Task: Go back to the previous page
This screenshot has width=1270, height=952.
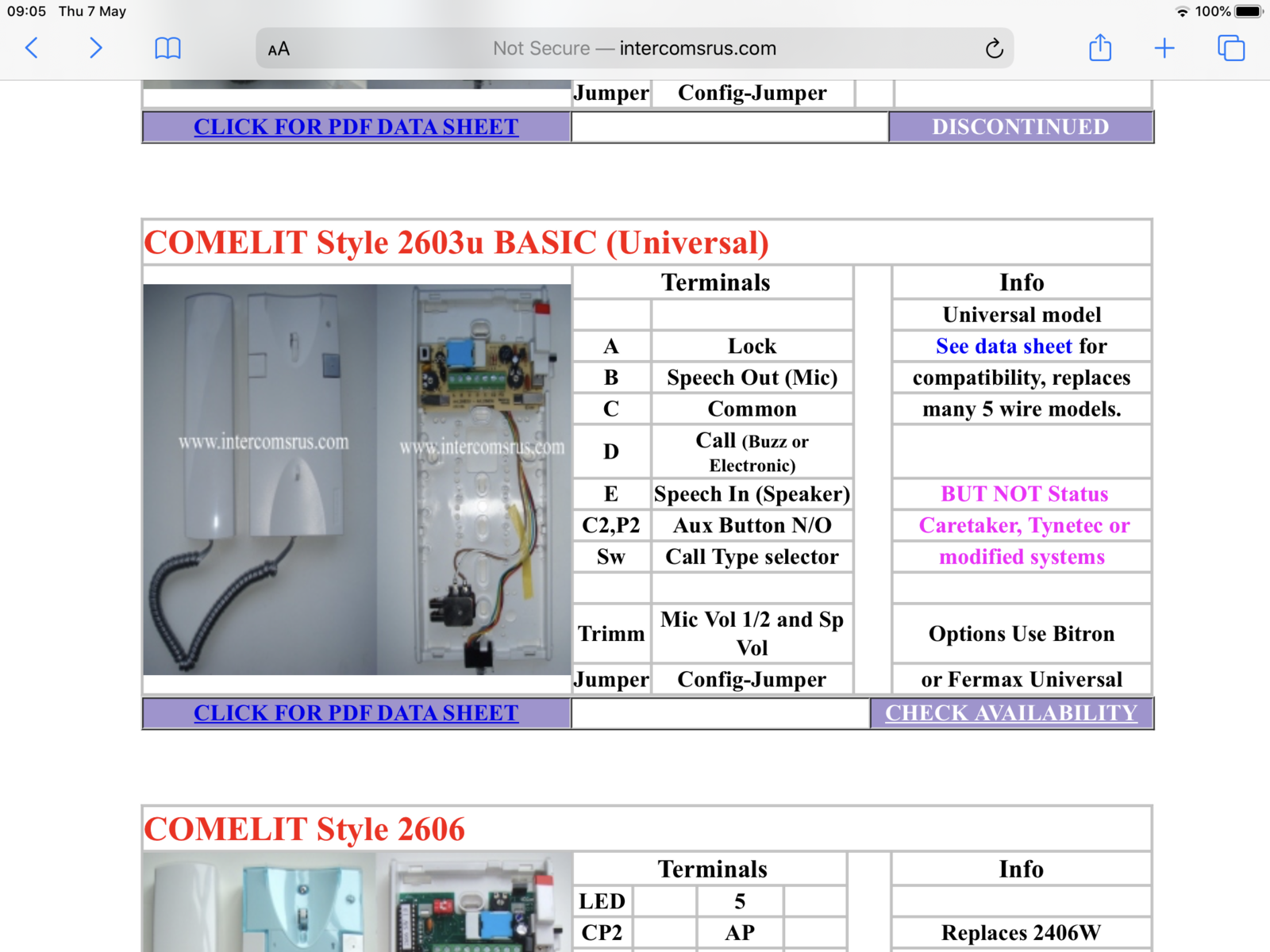Action: tap(32, 48)
